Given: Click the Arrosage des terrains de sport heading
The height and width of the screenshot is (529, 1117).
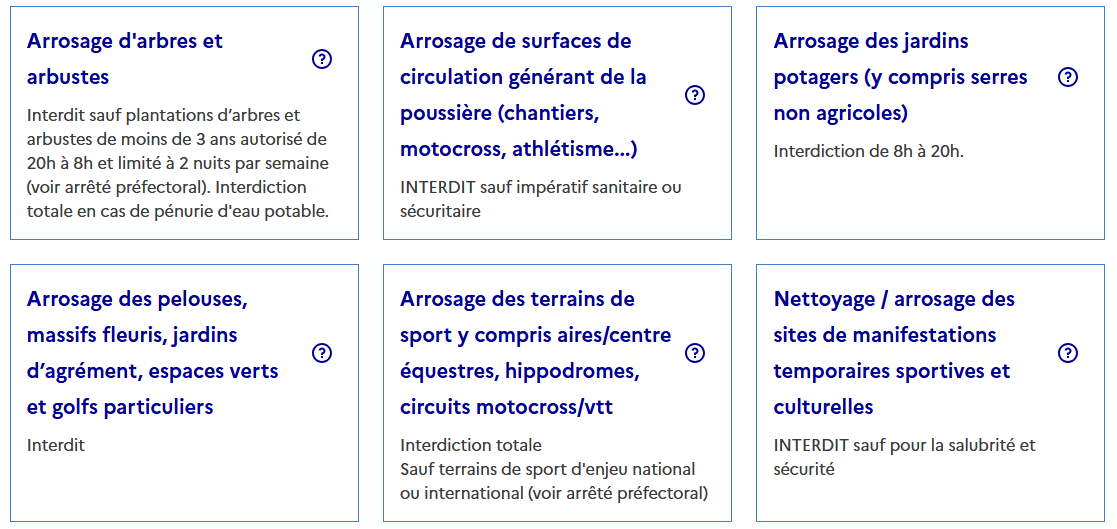Looking at the screenshot, I should coord(536,353).
